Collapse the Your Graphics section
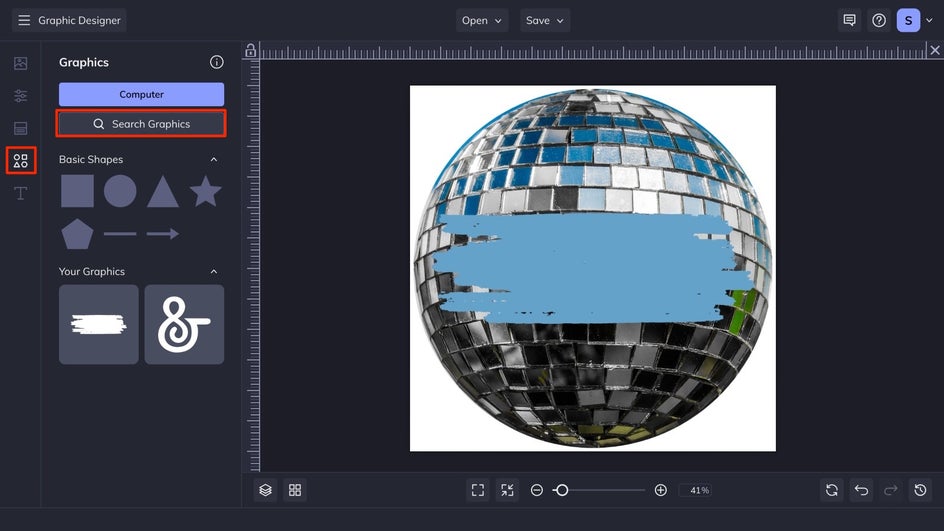The height and width of the screenshot is (531, 944). pyautogui.click(x=213, y=271)
